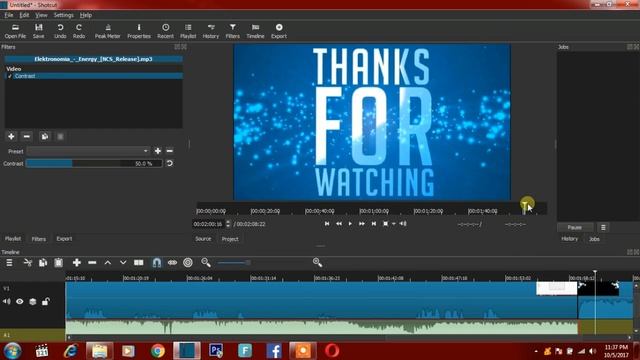Save preset with plus next to Preset
The height and width of the screenshot is (360, 640).
(158, 151)
